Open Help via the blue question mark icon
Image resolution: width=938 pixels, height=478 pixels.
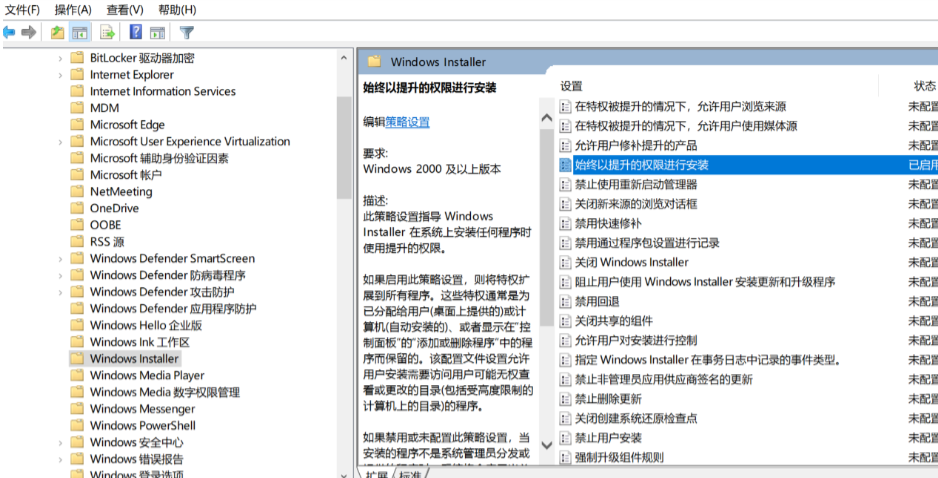point(136,32)
